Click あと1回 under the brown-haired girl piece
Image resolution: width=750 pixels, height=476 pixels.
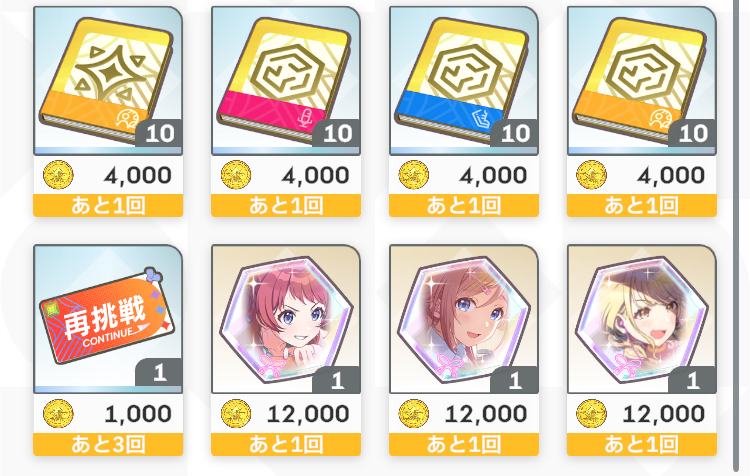[464, 444]
